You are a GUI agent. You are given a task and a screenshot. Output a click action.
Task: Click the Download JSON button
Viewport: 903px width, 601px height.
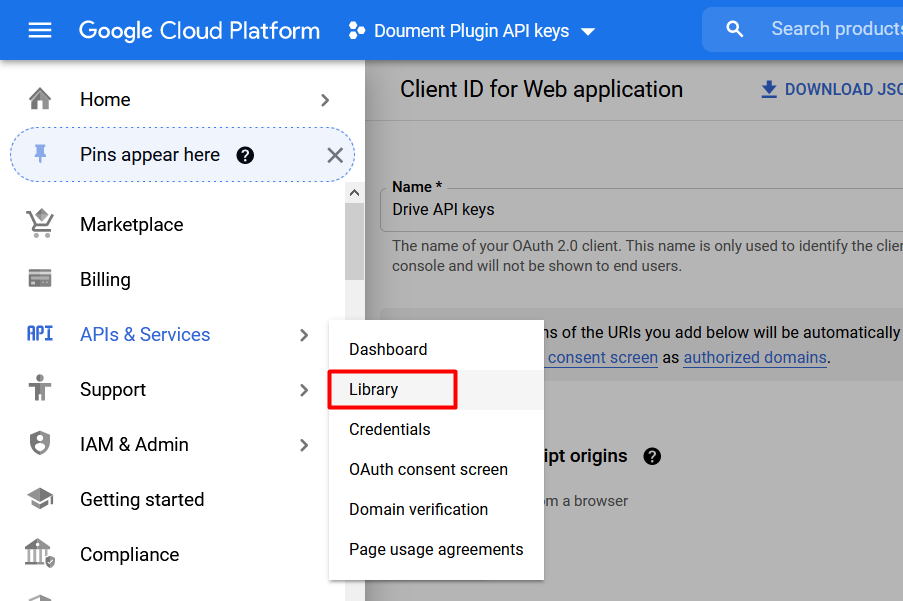[832, 89]
